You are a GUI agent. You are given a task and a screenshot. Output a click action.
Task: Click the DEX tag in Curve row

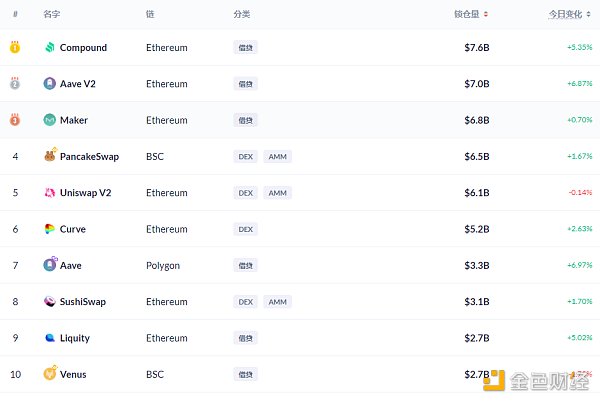[x=245, y=229]
